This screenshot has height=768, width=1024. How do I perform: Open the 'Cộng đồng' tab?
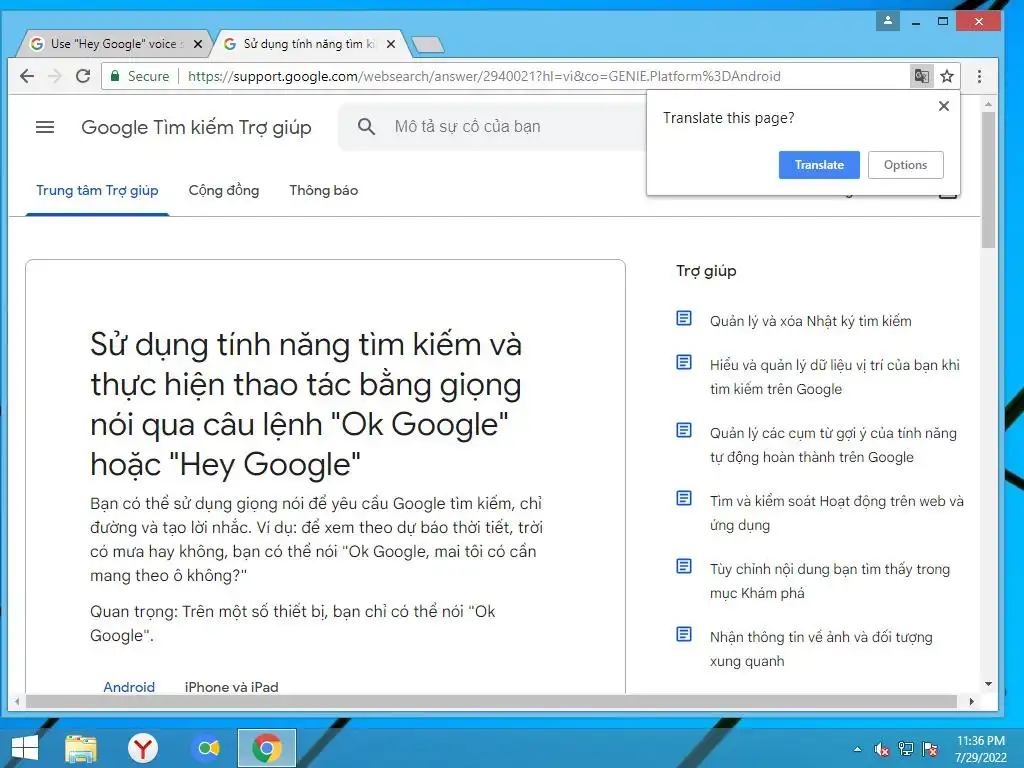224,190
